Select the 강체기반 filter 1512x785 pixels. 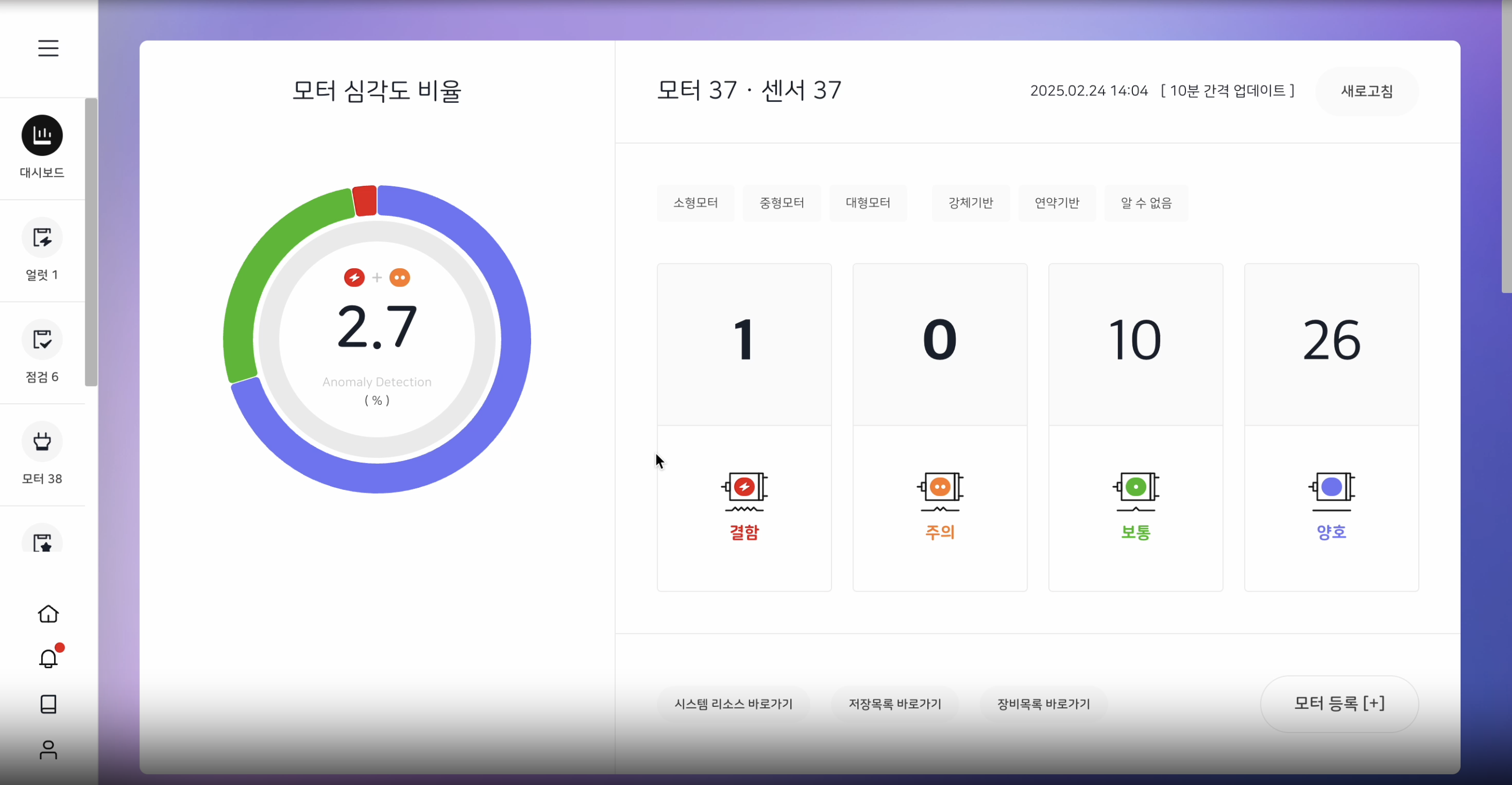pyautogui.click(x=971, y=203)
